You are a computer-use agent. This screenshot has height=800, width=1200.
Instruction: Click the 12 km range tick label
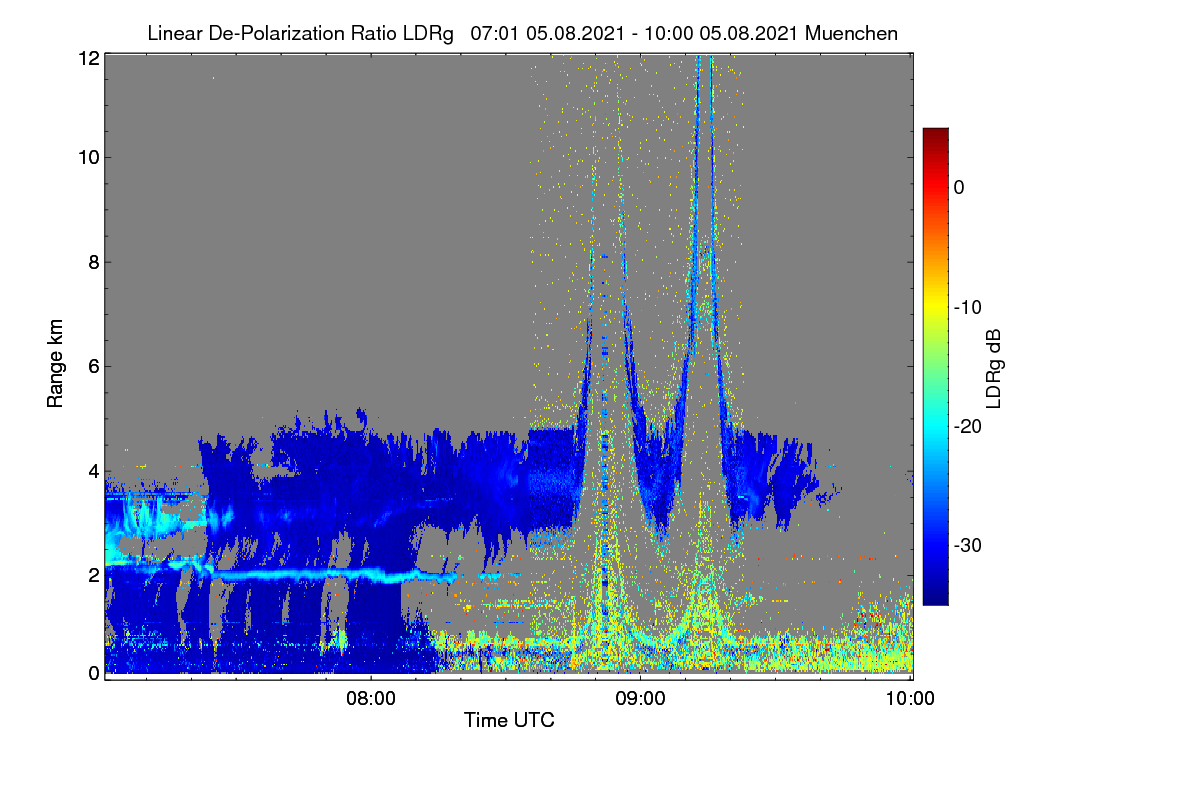tap(88, 58)
